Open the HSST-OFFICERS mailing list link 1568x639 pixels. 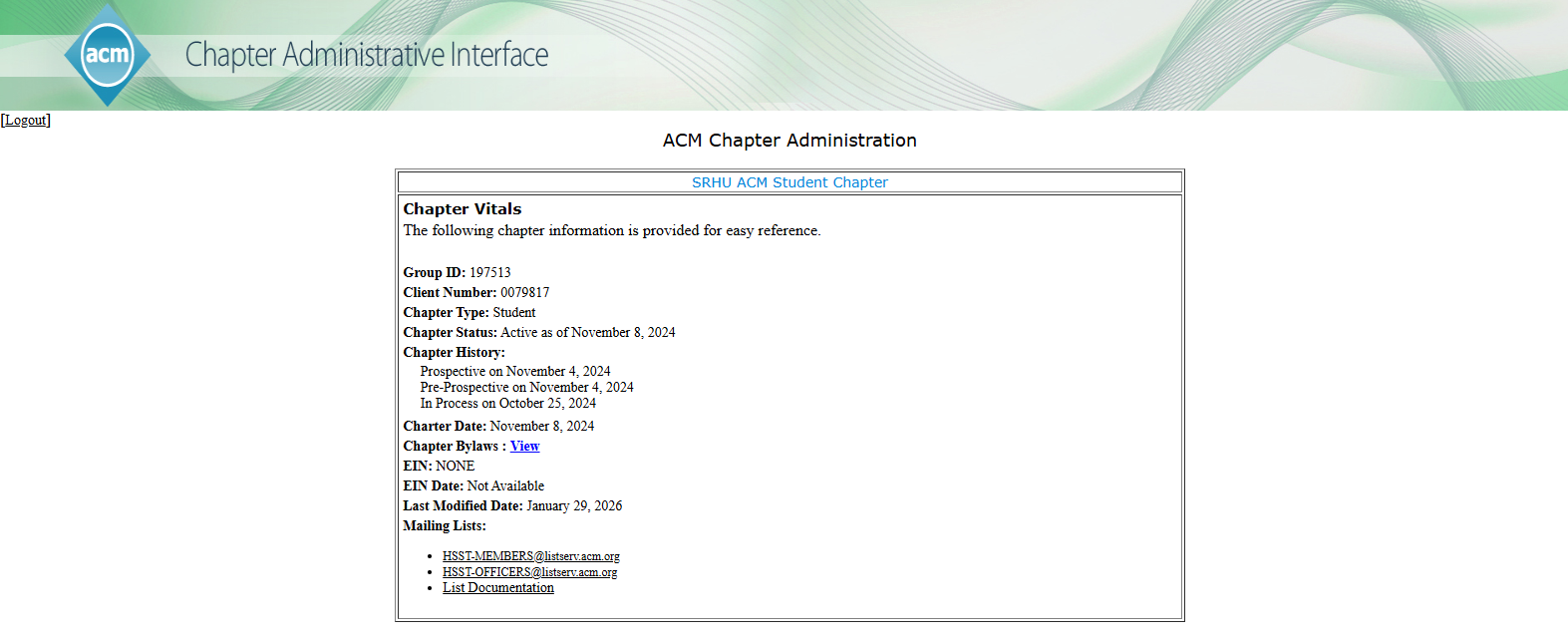click(x=529, y=572)
